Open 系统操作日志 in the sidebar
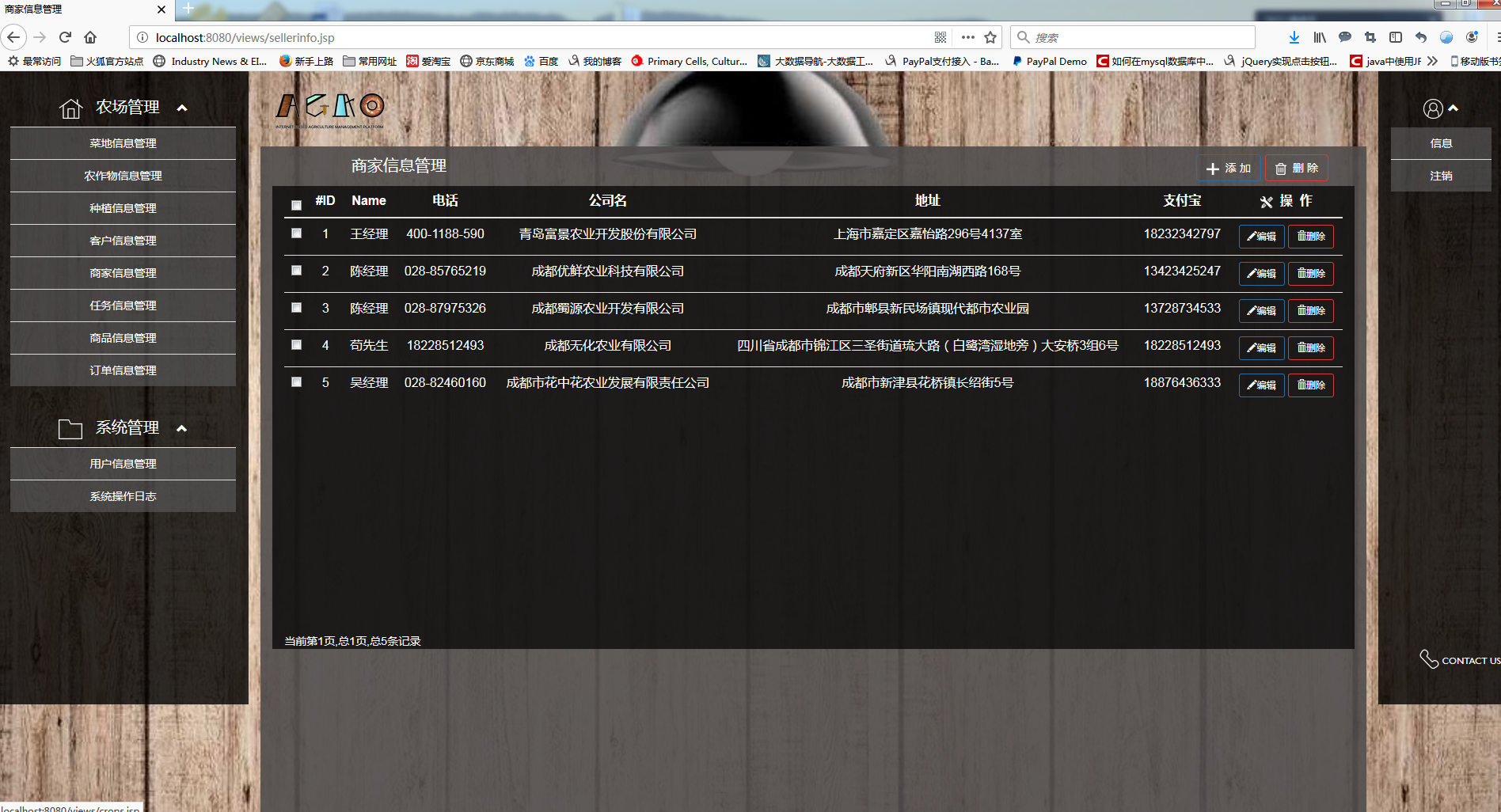The height and width of the screenshot is (812, 1501). click(123, 496)
